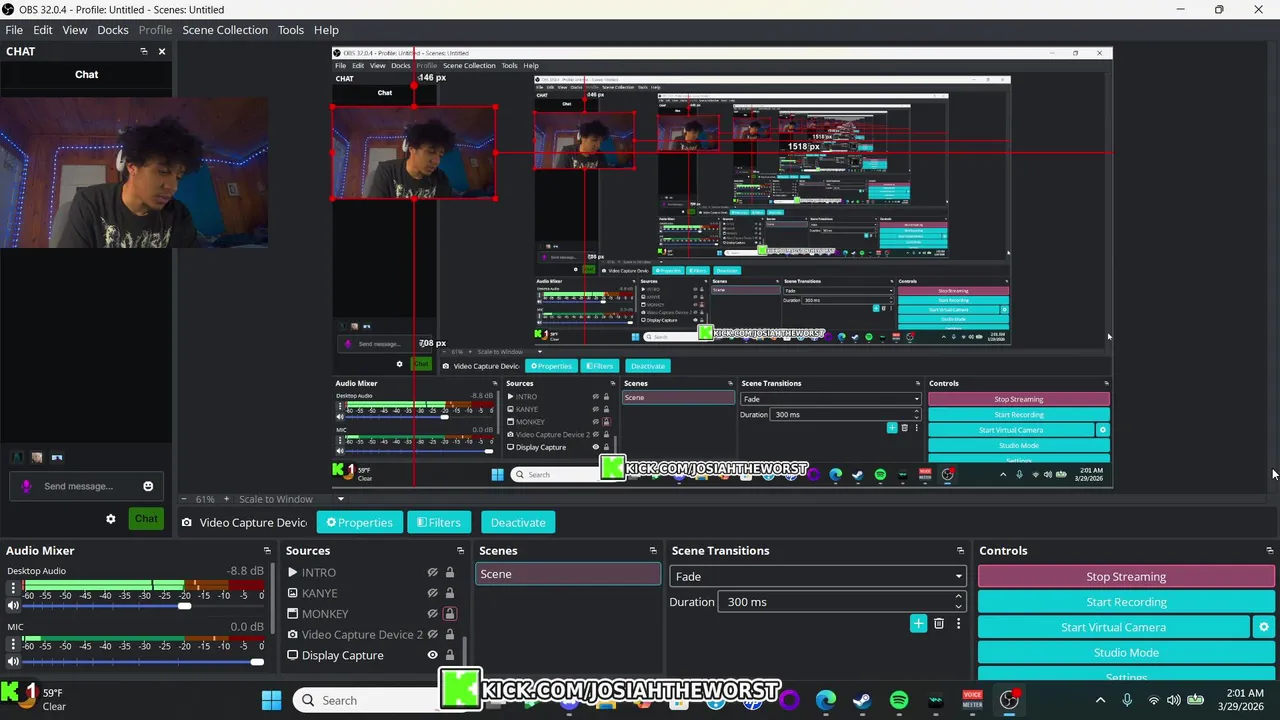1280x720 pixels.
Task: Hide the Display Capture source
Action: click(433, 655)
